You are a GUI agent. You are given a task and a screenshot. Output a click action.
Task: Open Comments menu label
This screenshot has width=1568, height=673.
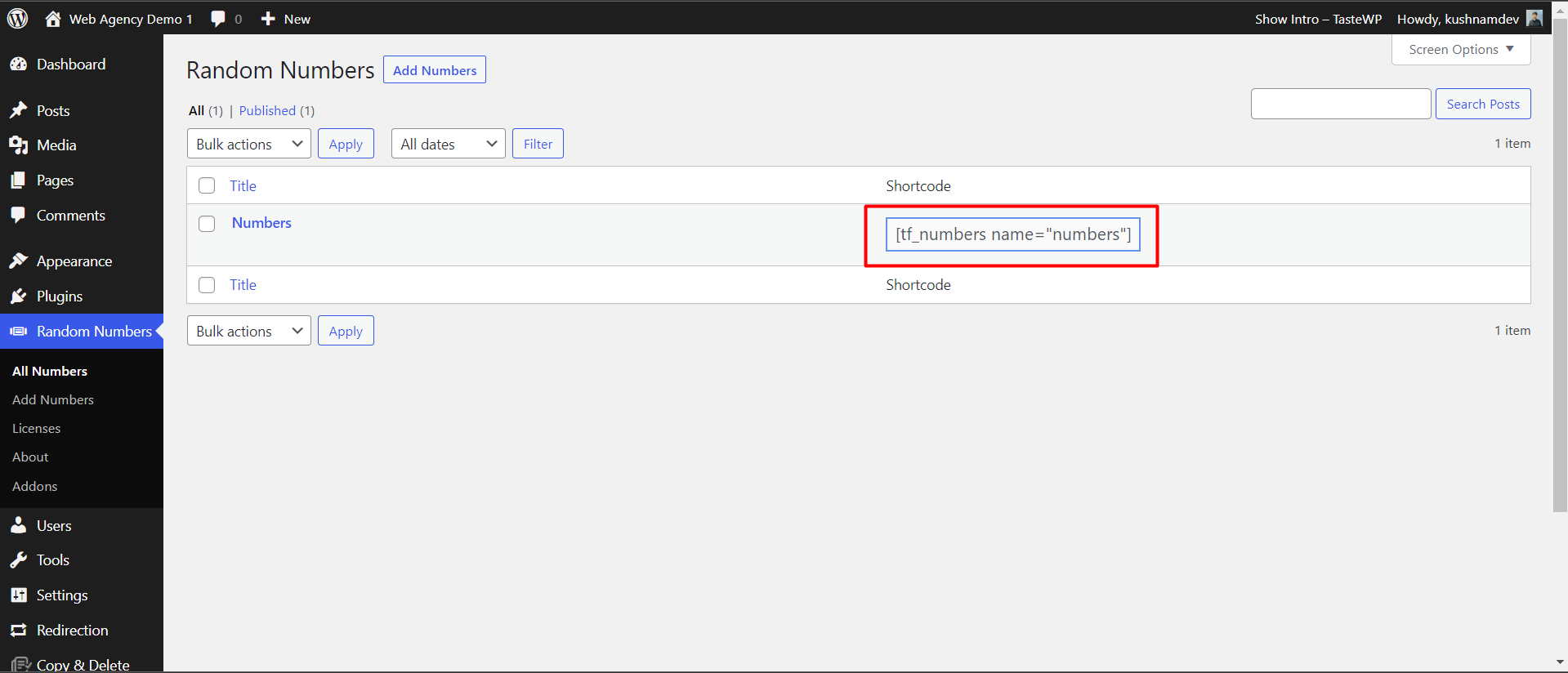71,216
